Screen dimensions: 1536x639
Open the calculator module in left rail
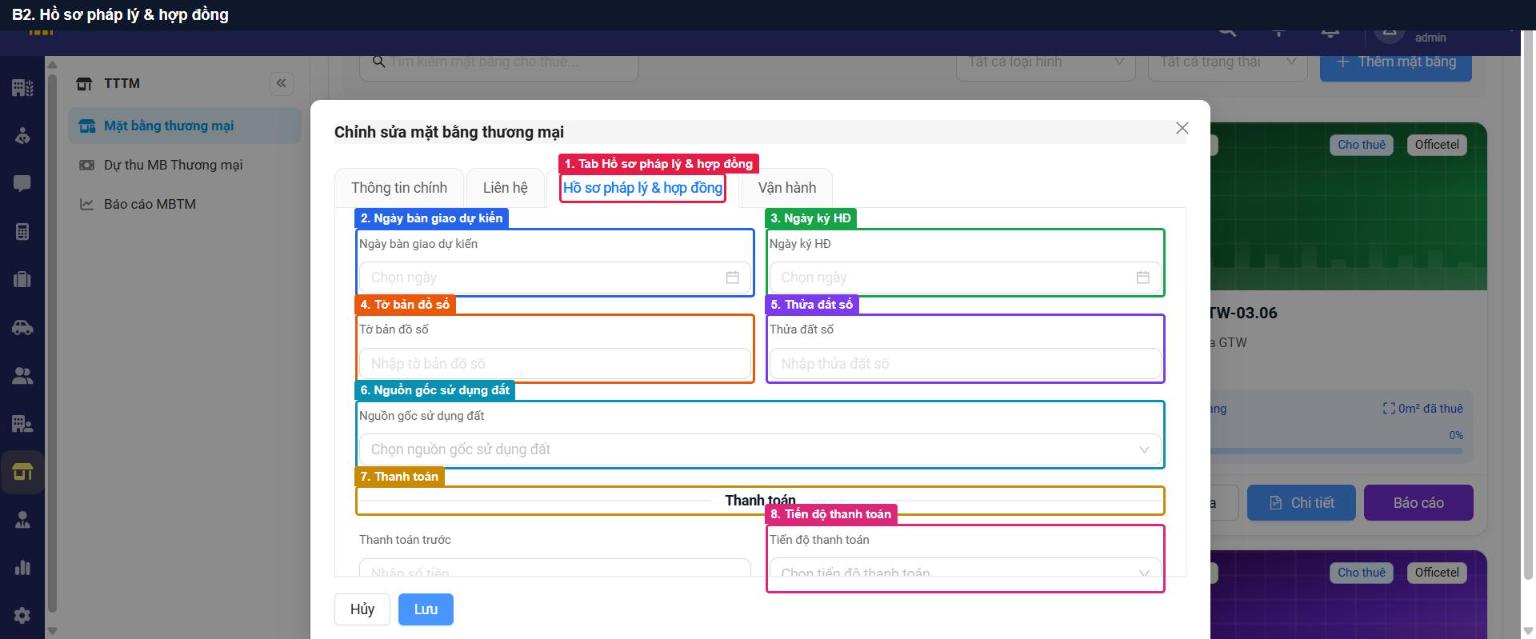click(x=21, y=232)
